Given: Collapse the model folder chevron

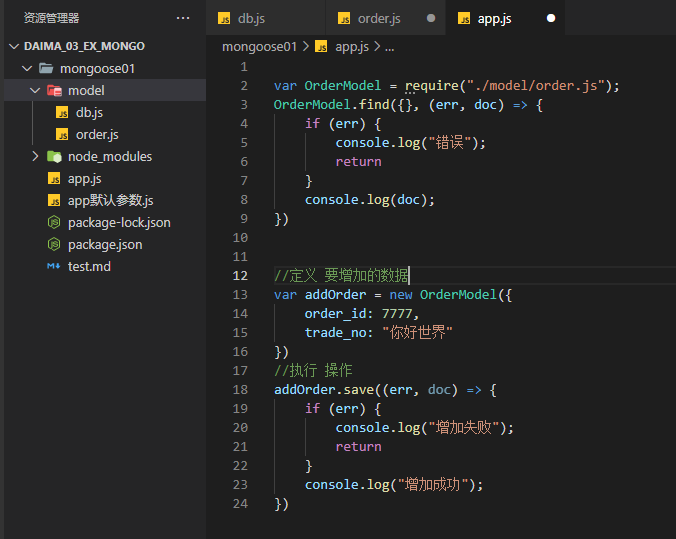Looking at the screenshot, I should (35, 91).
